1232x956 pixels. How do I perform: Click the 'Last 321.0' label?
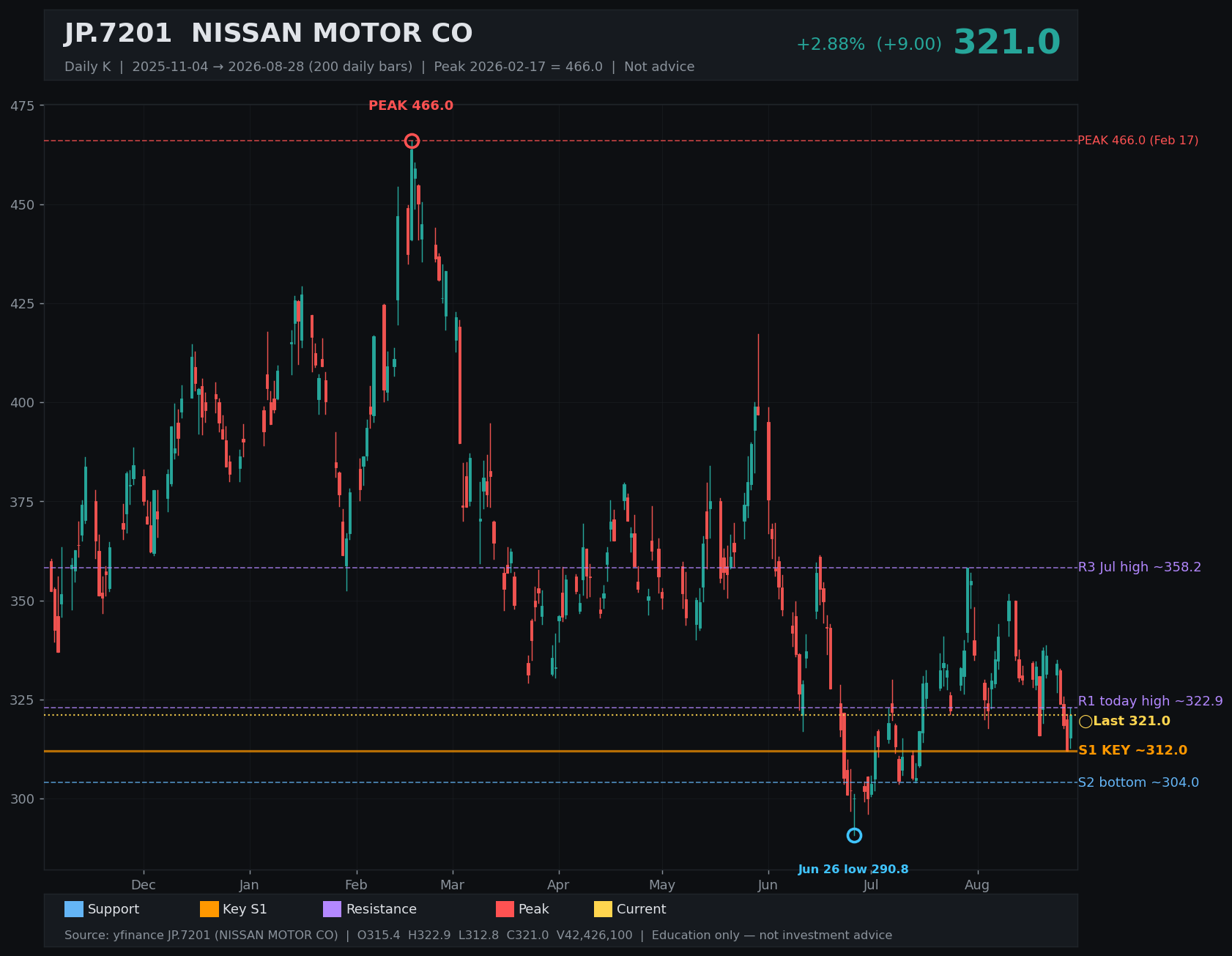(1132, 721)
